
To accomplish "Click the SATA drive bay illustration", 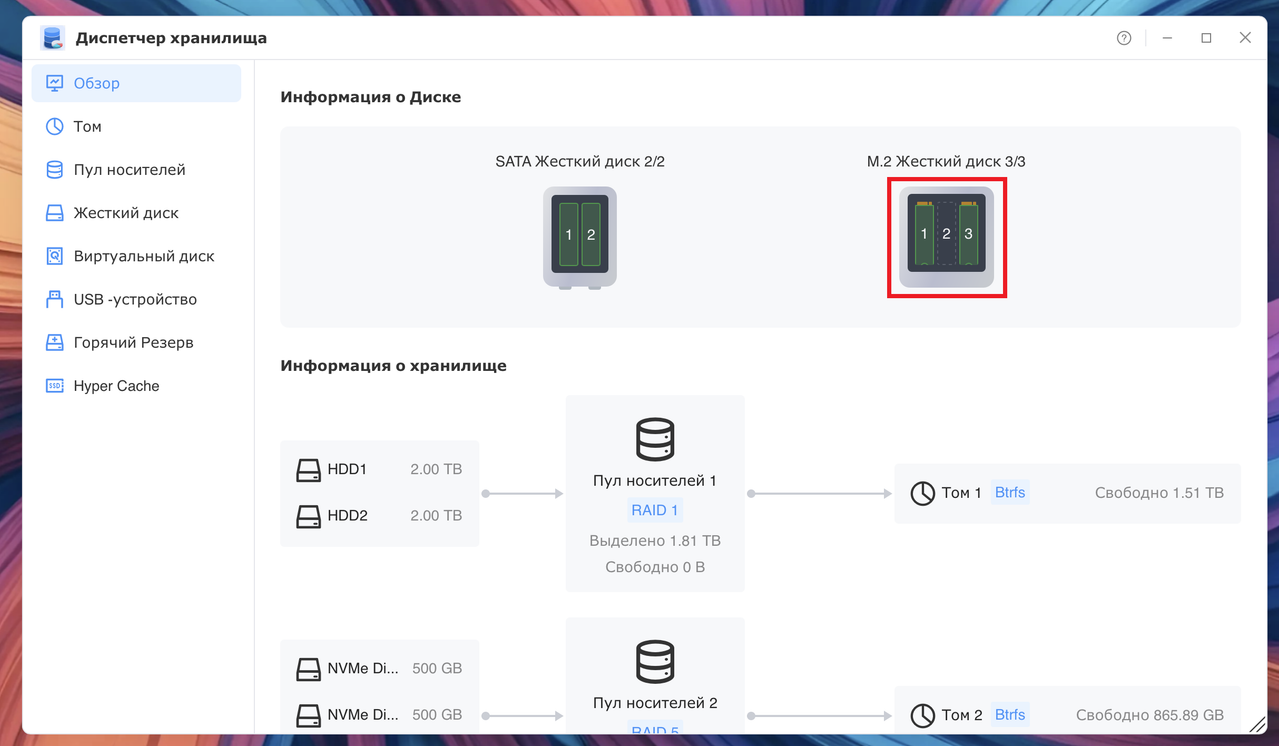I will pos(580,237).
